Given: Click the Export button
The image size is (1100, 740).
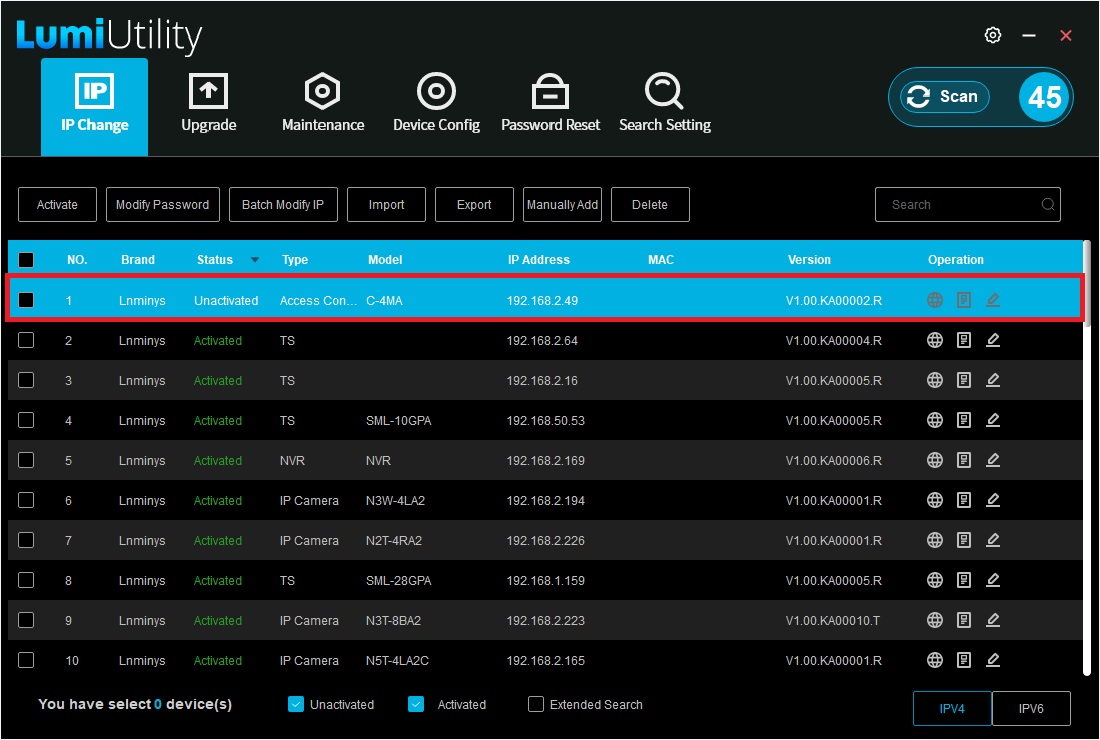Looking at the screenshot, I should tap(474, 205).
